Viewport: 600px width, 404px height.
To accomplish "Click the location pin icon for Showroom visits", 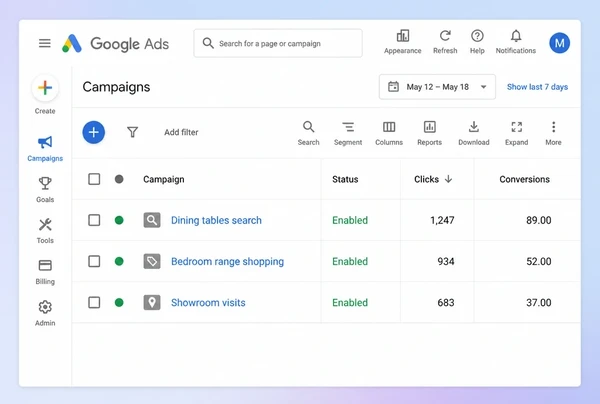I will pyautogui.click(x=152, y=302).
